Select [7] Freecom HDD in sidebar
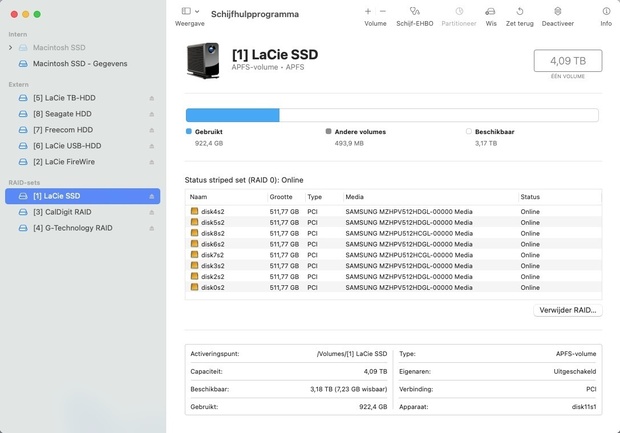Viewport: 620px width, 433px height. (83, 130)
